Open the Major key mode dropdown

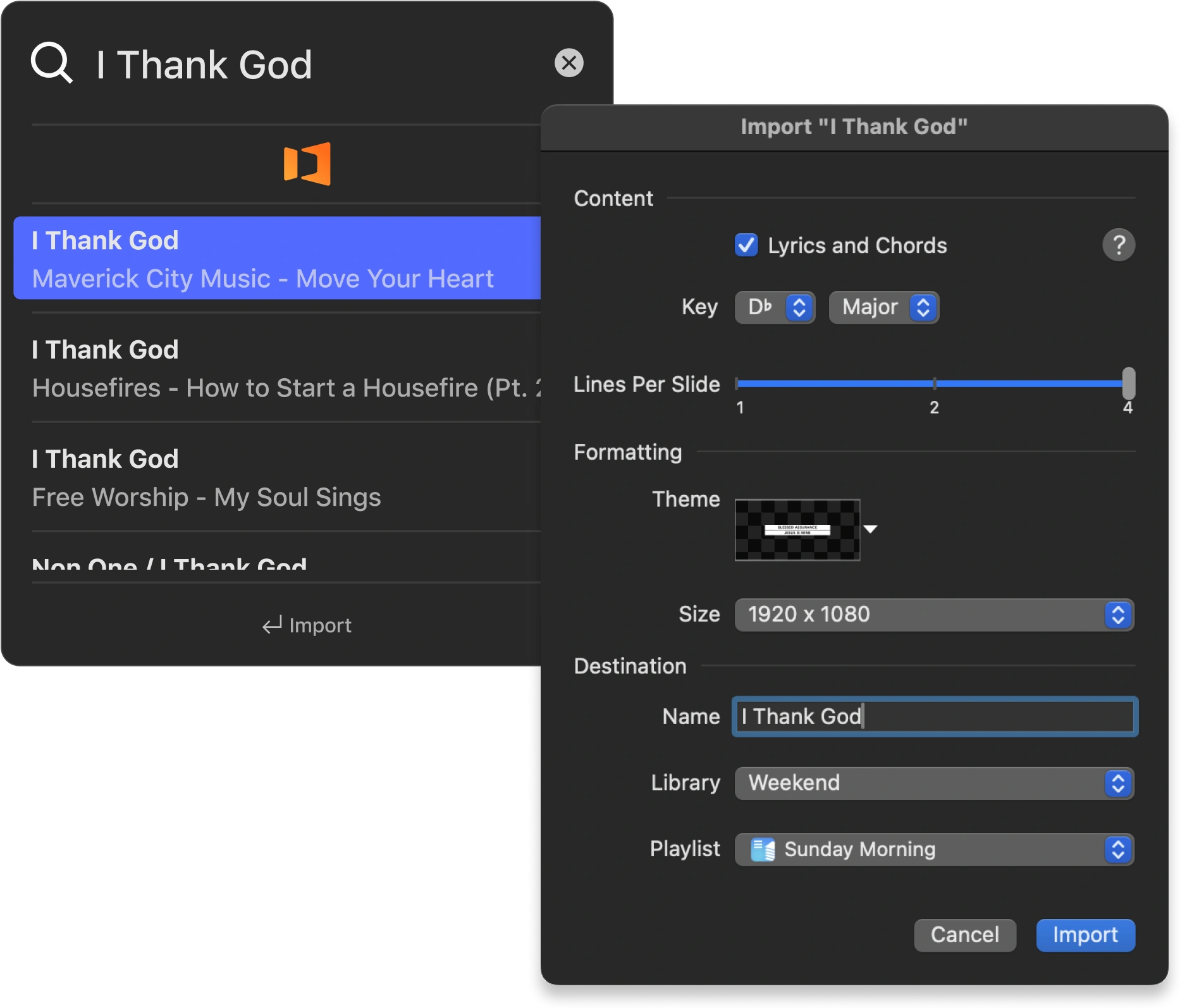click(883, 307)
